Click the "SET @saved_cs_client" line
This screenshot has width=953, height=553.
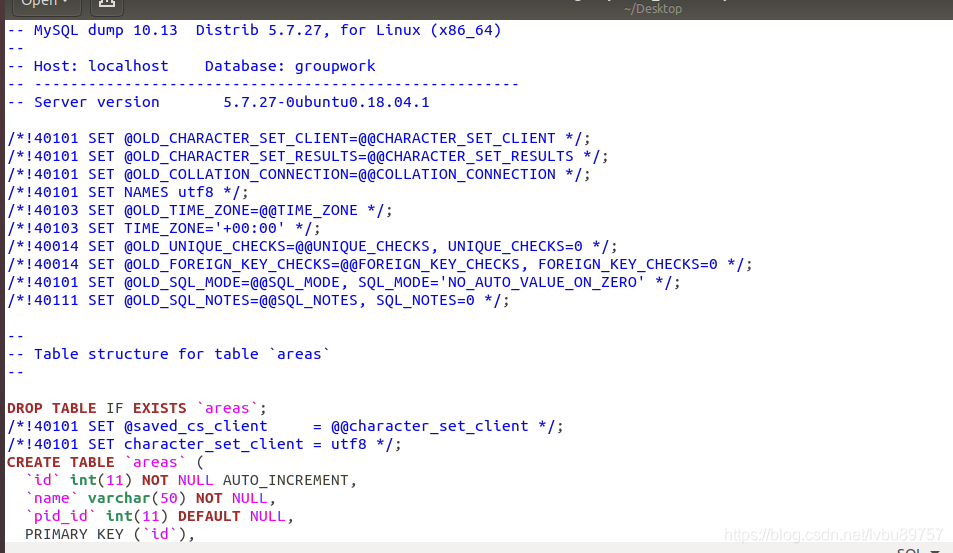click(285, 427)
